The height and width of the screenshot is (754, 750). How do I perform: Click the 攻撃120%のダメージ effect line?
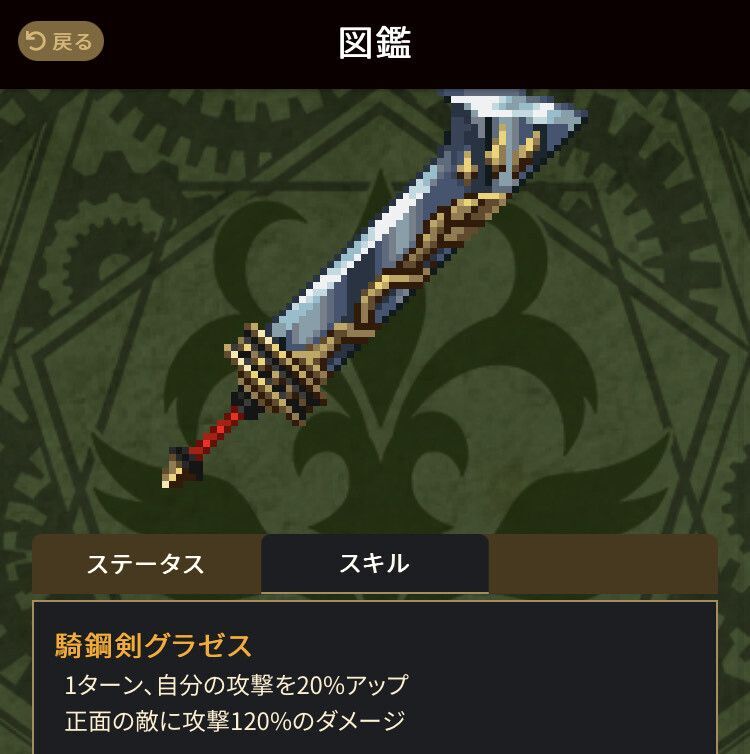235,721
